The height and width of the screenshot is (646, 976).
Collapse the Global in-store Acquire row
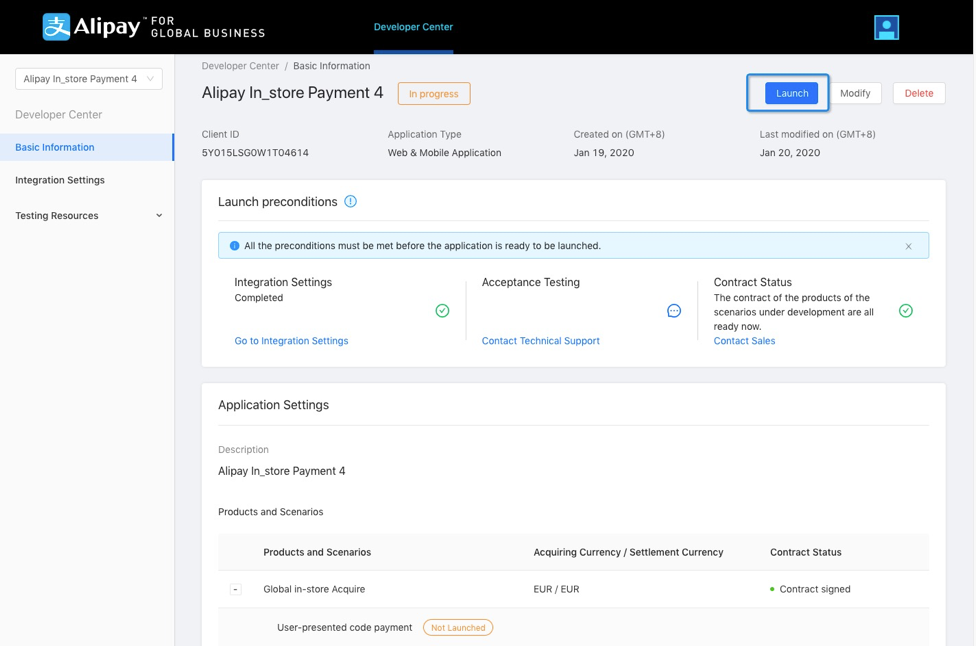point(236,589)
